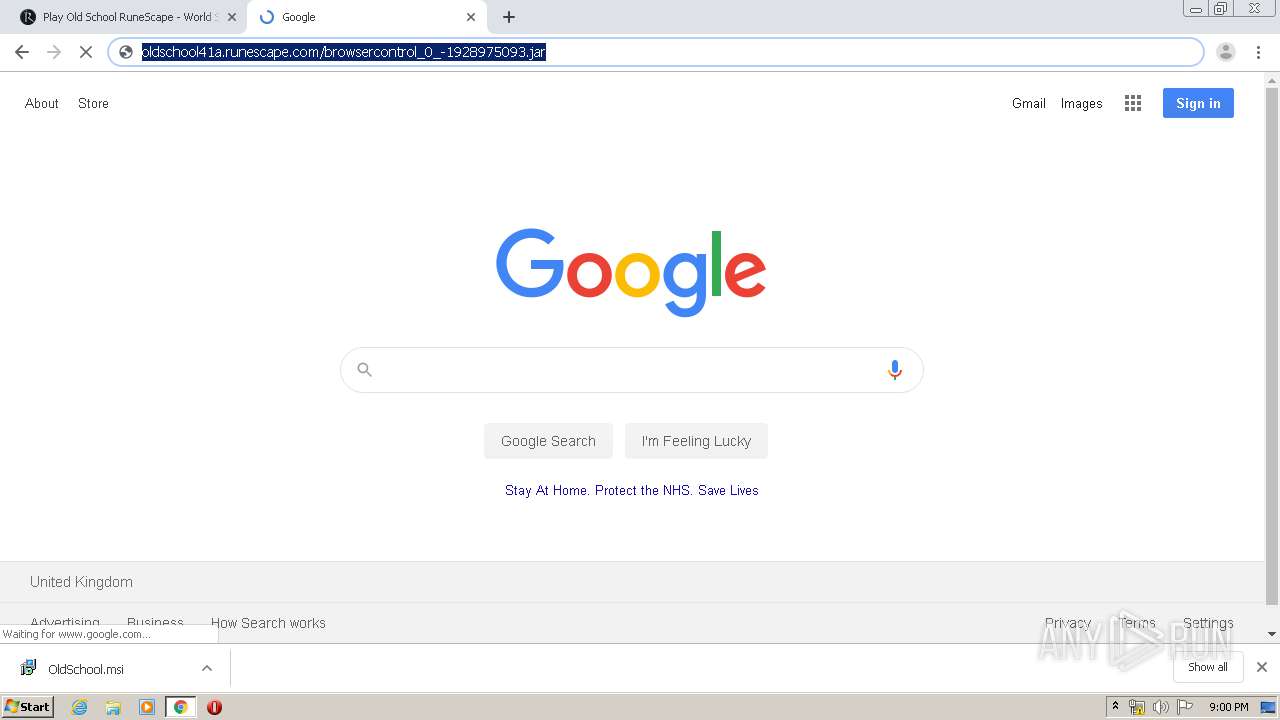The height and width of the screenshot is (720, 1280).
Task: Open the Google apps grid
Action: (x=1133, y=103)
